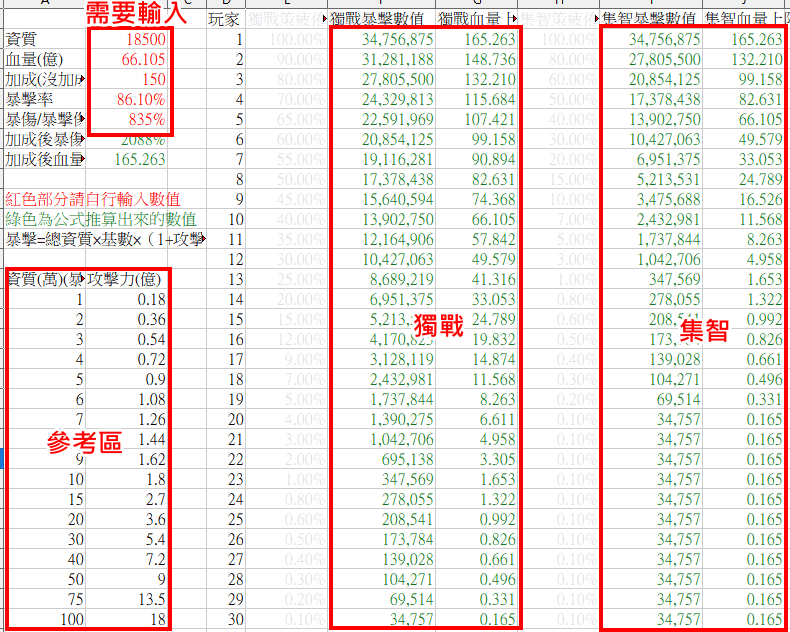Click the 資質 input cell showing 18500
This screenshot has height=632, width=790.
(x=128, y=39)
